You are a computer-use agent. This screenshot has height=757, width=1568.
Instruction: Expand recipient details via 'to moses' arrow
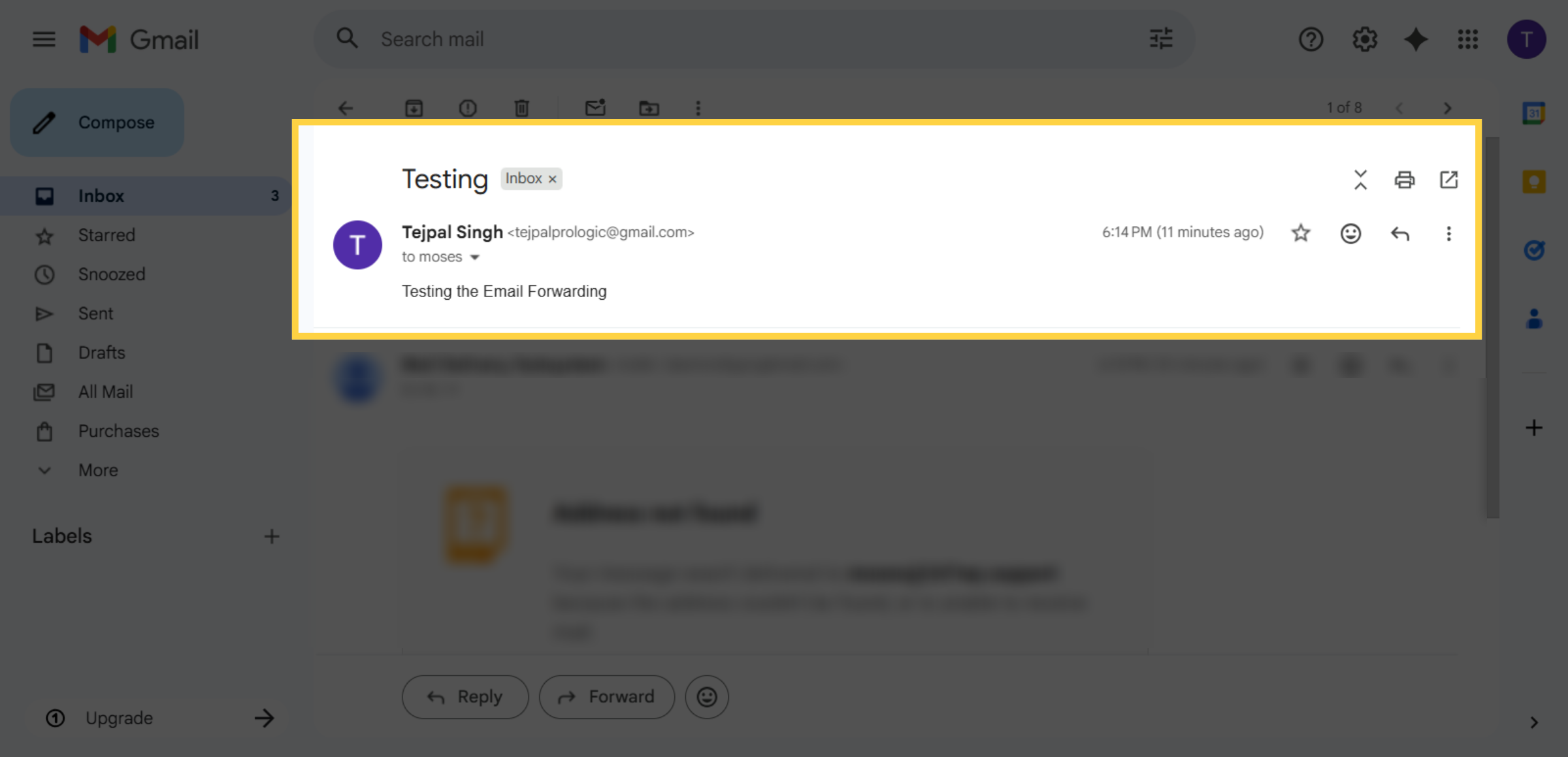click(474, 257)
